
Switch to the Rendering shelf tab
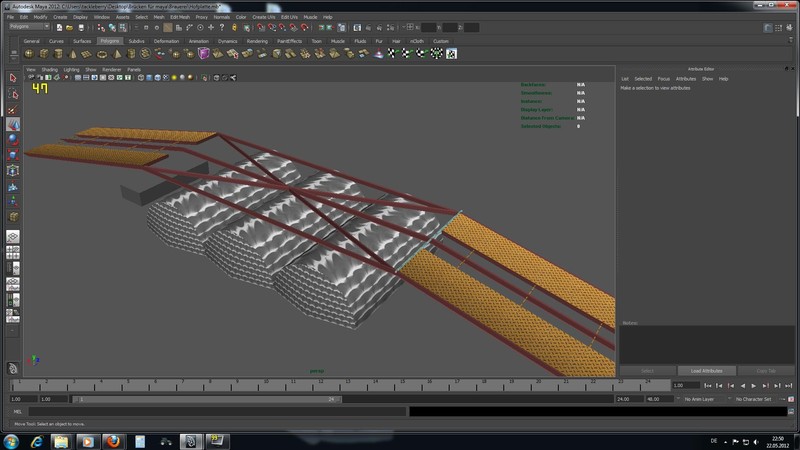[257, 41]
